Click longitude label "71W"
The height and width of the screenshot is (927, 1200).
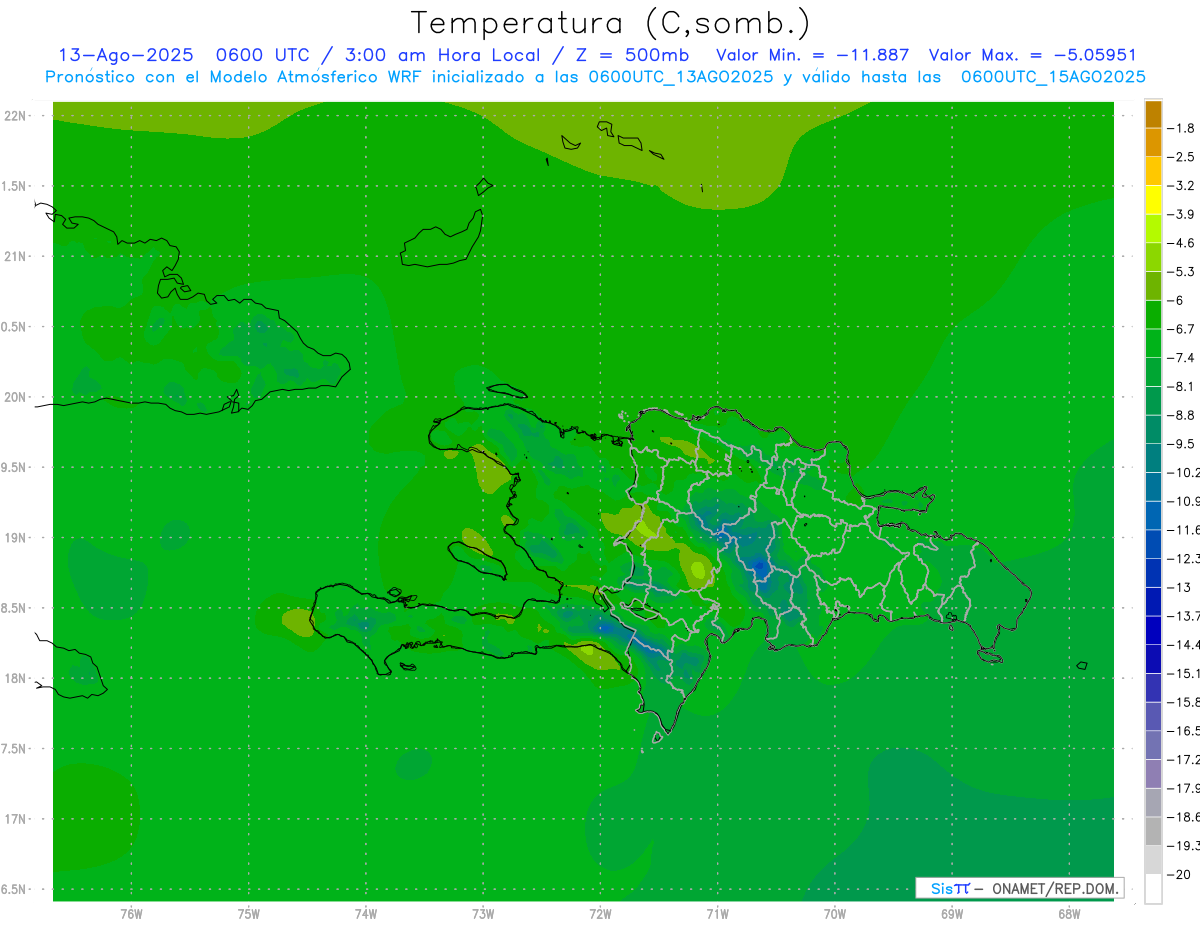717,914
